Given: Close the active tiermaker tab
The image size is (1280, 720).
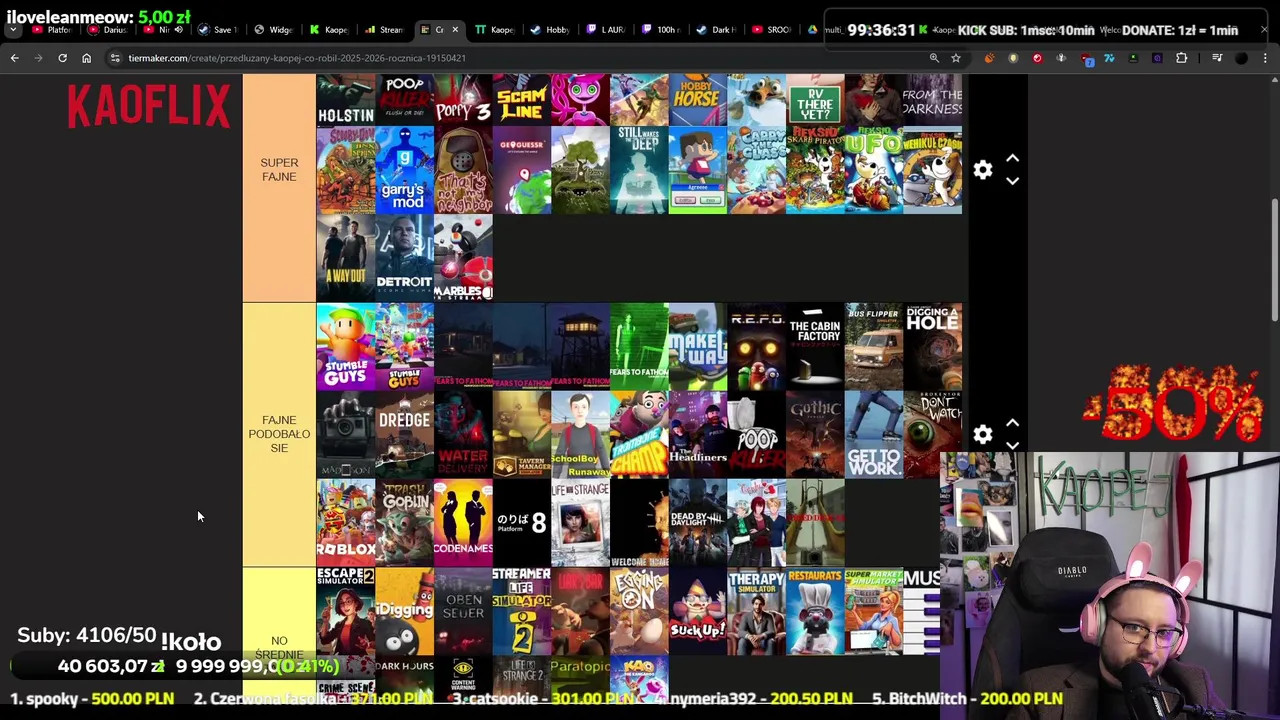Looking at the screenshot, I should (455, 30).
